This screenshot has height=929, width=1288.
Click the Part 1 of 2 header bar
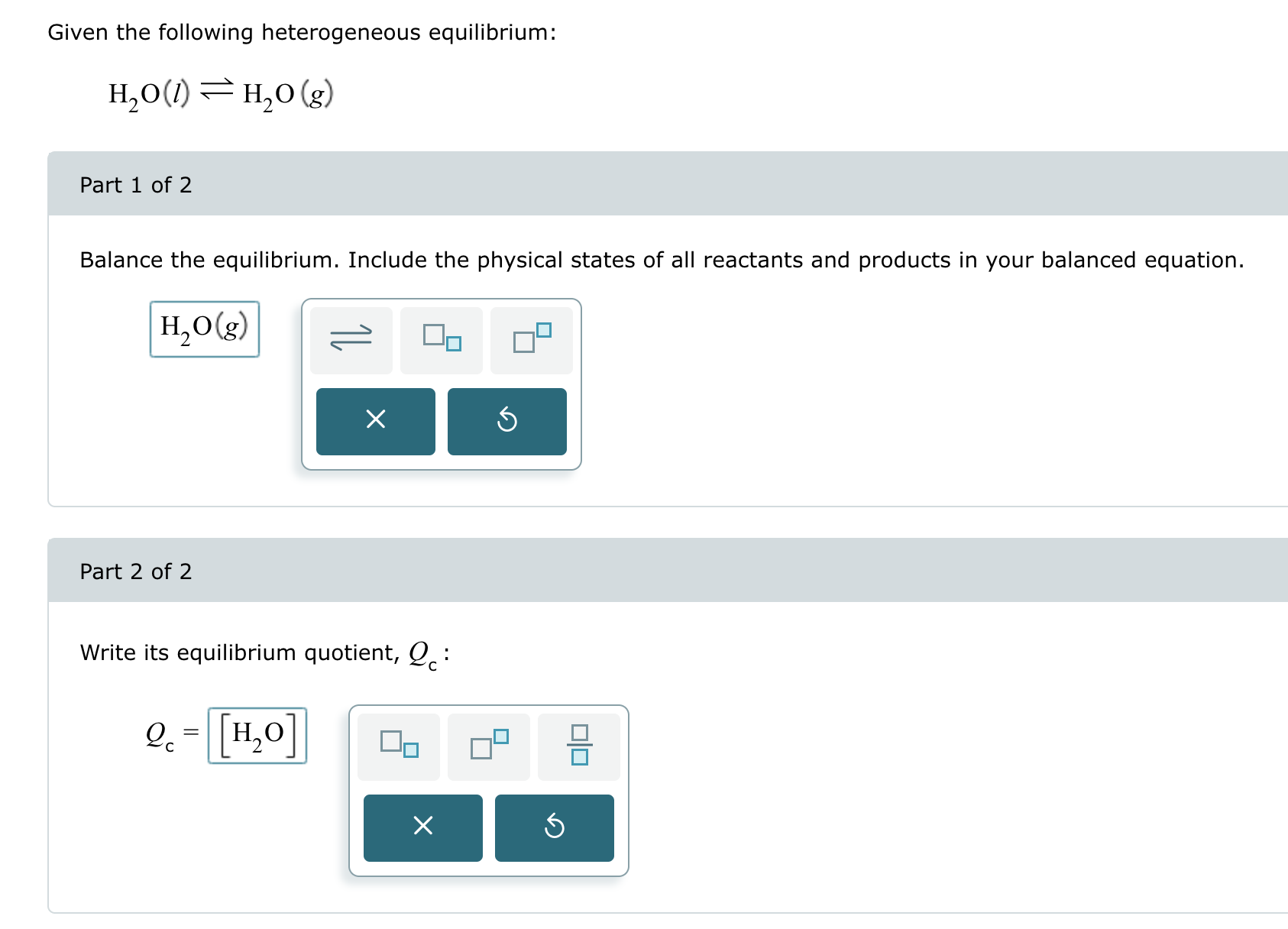coord(135,184)
